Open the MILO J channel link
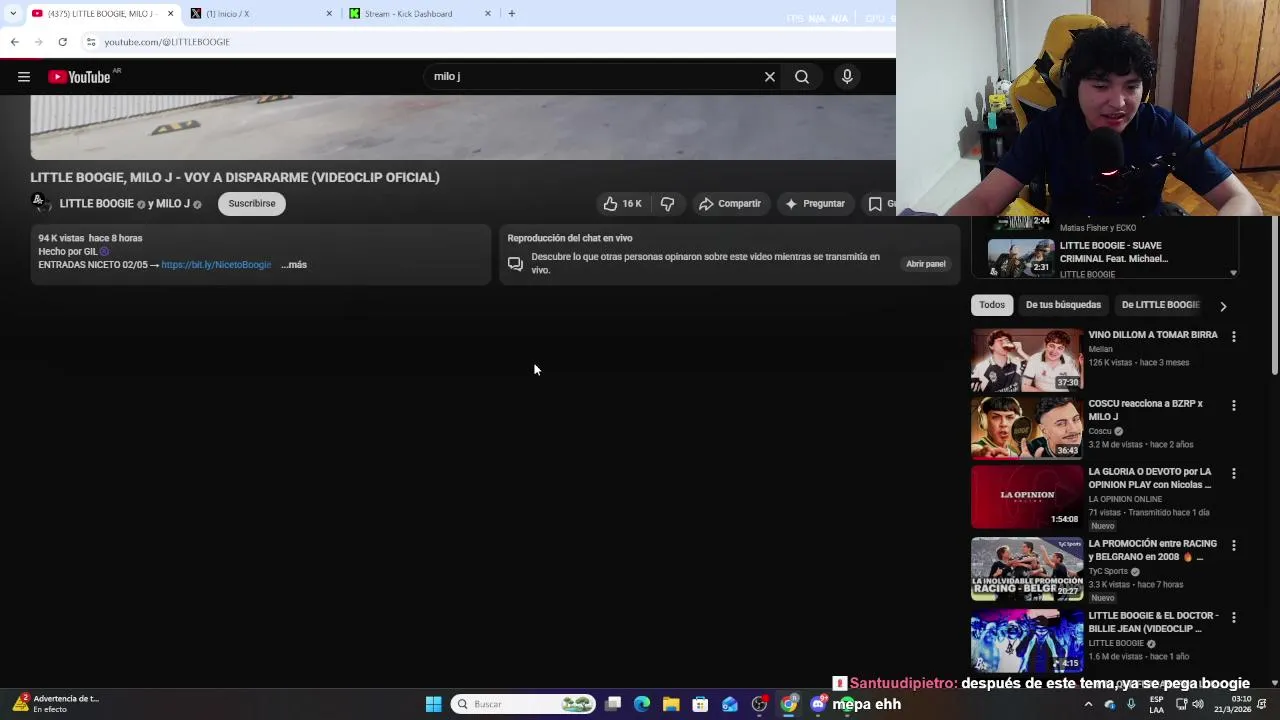Screen dimensions: 1280x720 (x=172, y=204)
